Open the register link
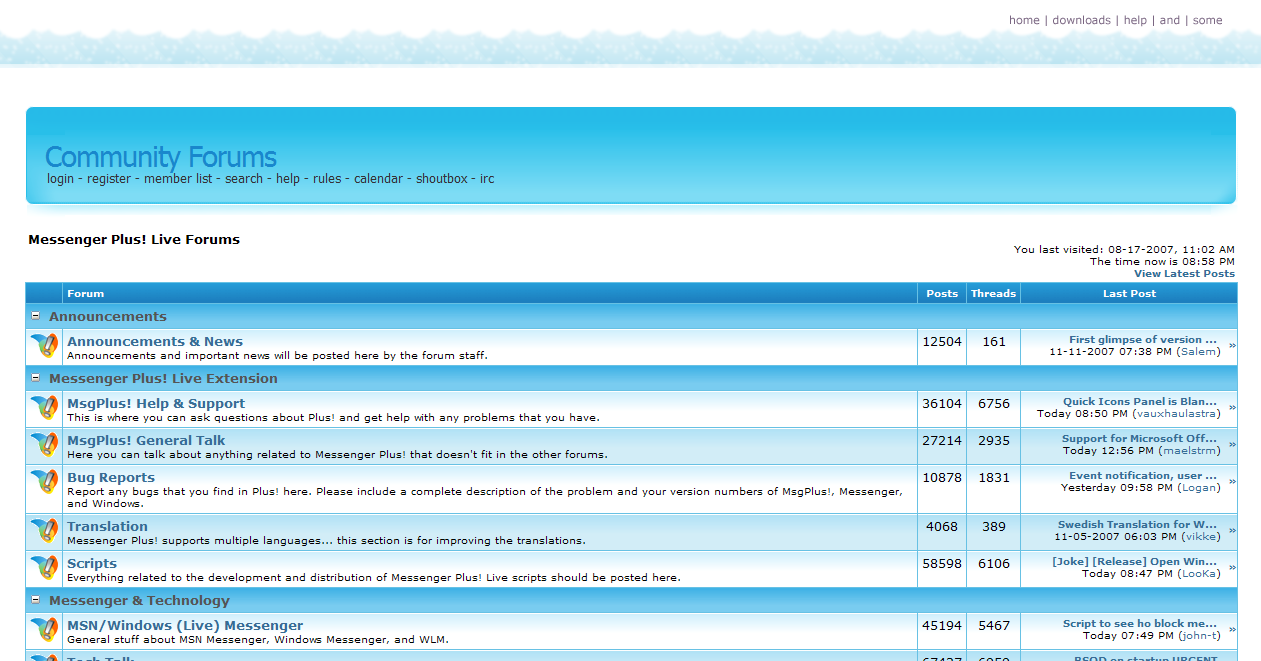1261x661 pixels. [x=109, y=179]
